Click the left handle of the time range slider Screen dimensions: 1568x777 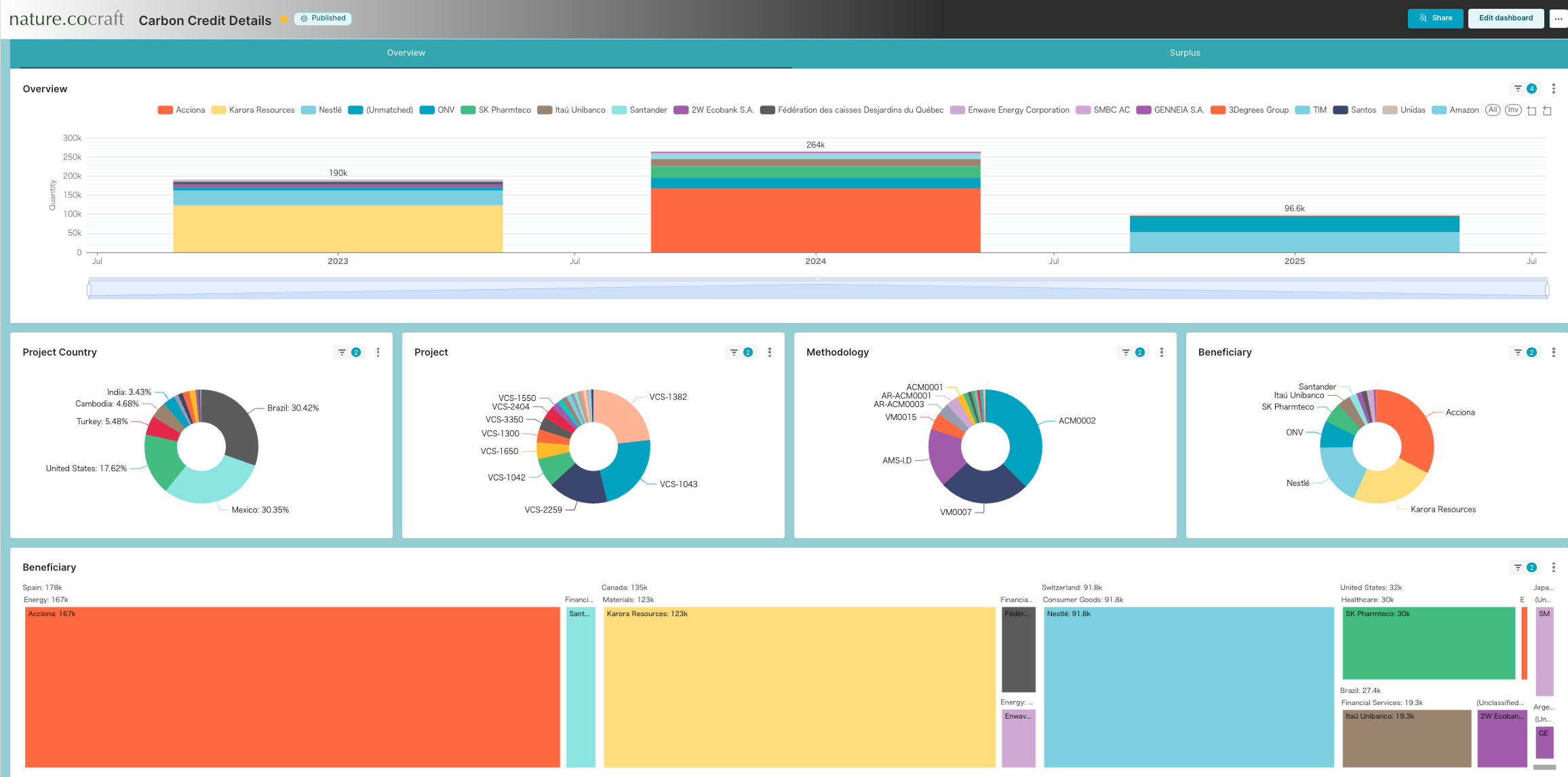pyautogui.click(x=89, y=290)
